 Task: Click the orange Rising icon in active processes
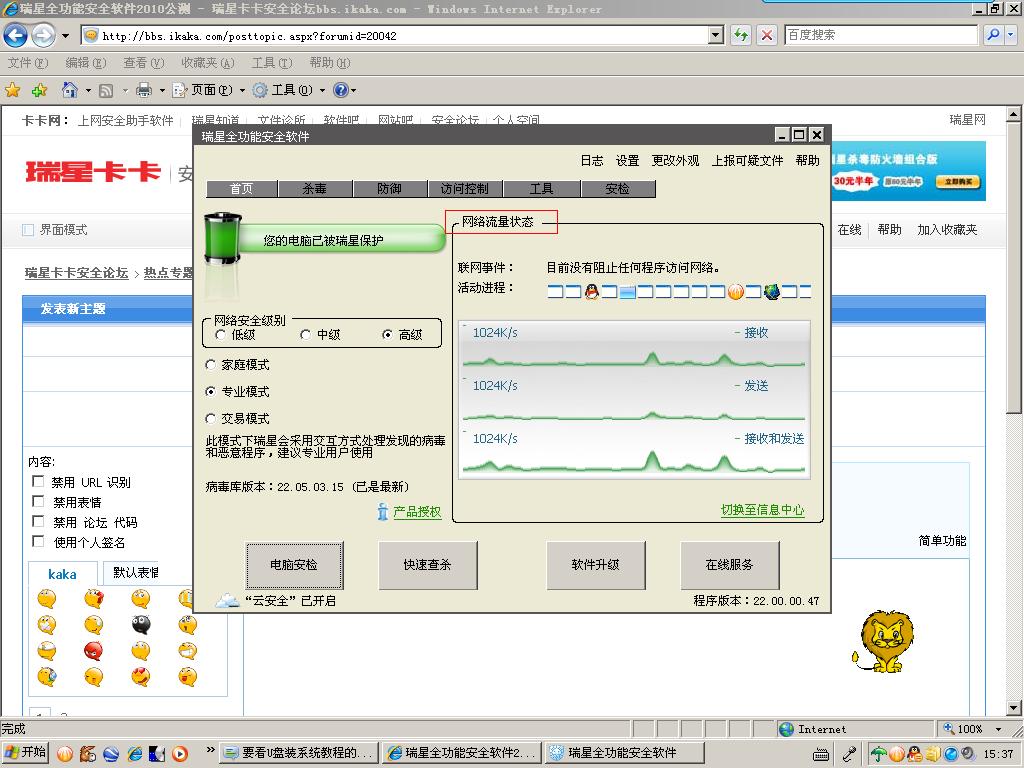(x=736, y=292)
